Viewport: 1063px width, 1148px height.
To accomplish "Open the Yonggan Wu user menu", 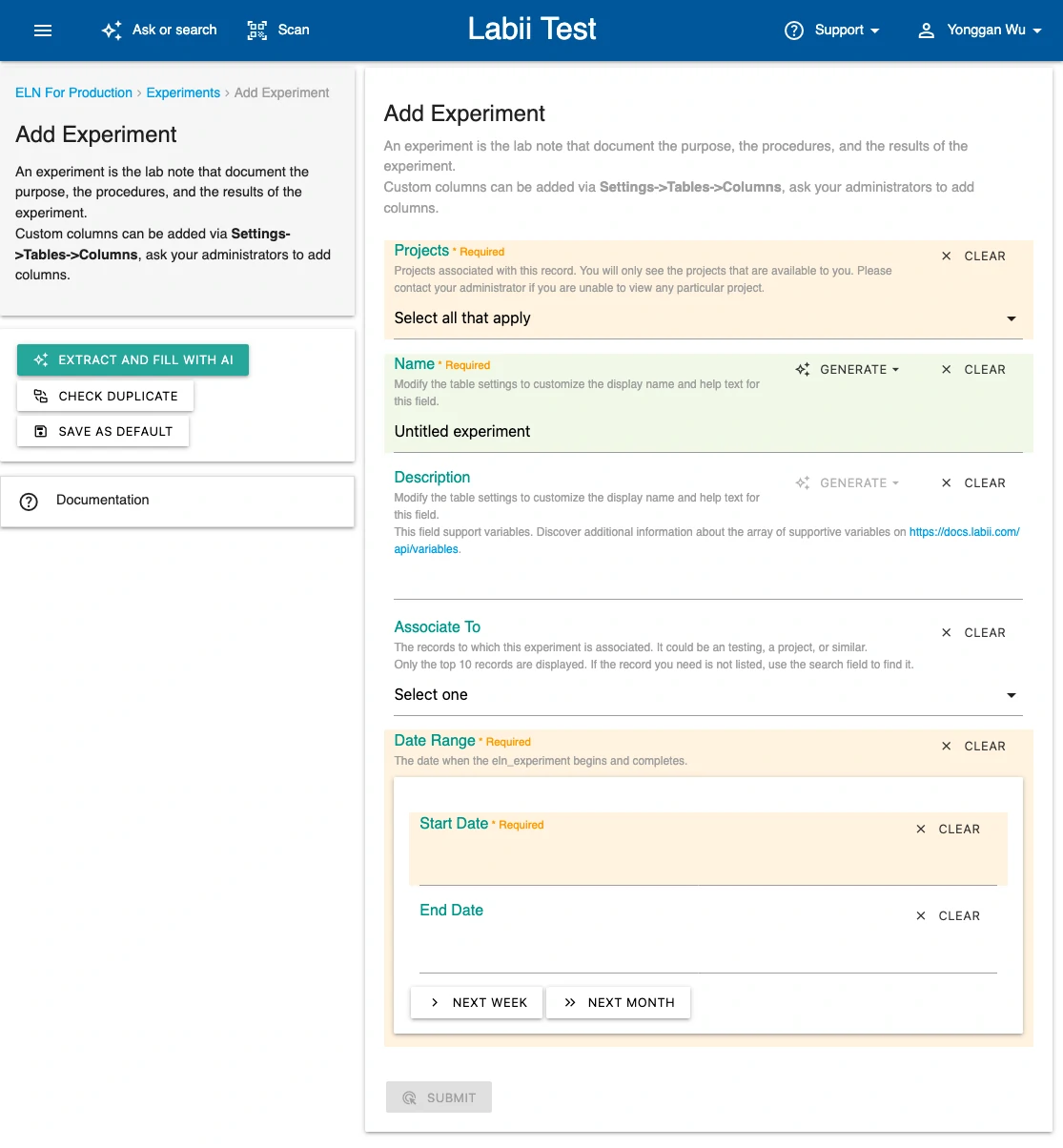I will point(980,31).
